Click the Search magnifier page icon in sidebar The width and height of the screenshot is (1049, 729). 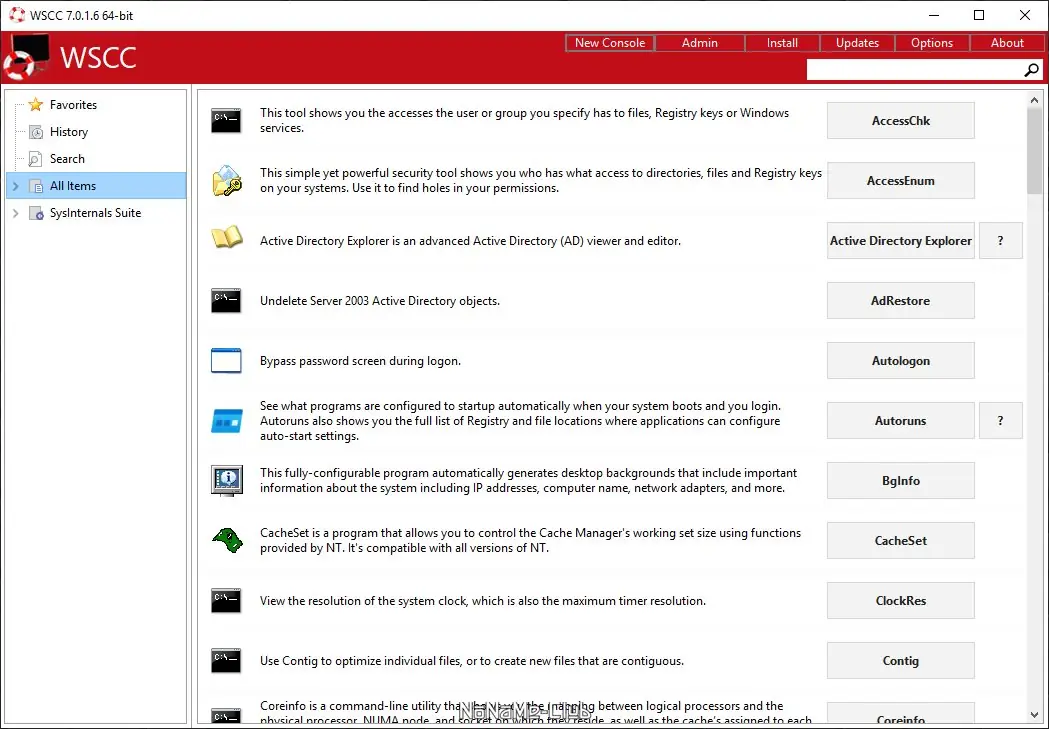[x=35, y=159]
